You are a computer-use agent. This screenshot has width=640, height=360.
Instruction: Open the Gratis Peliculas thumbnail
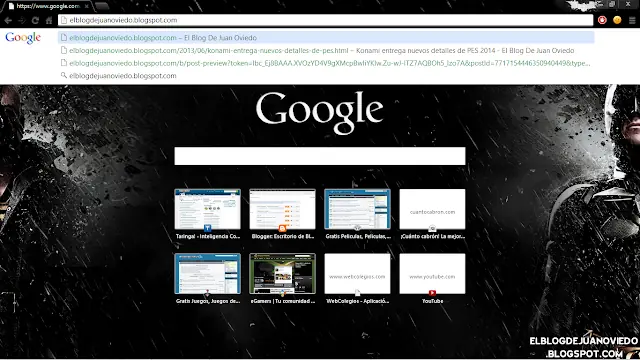(x=357, y=209)
